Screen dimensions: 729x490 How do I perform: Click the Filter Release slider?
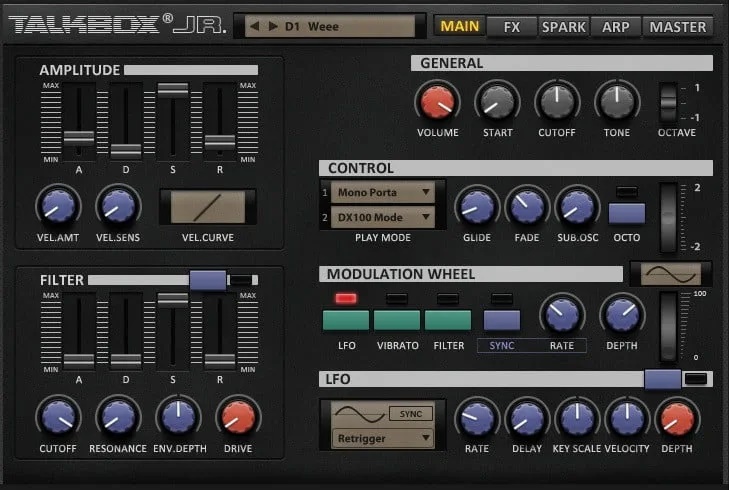(x=220, y=361)
